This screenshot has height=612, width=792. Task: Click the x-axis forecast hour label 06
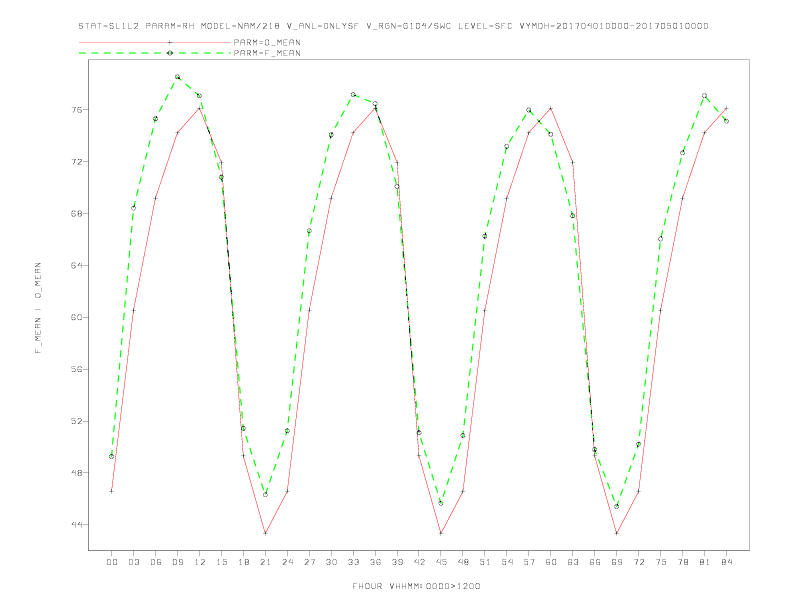coord(156,562)
